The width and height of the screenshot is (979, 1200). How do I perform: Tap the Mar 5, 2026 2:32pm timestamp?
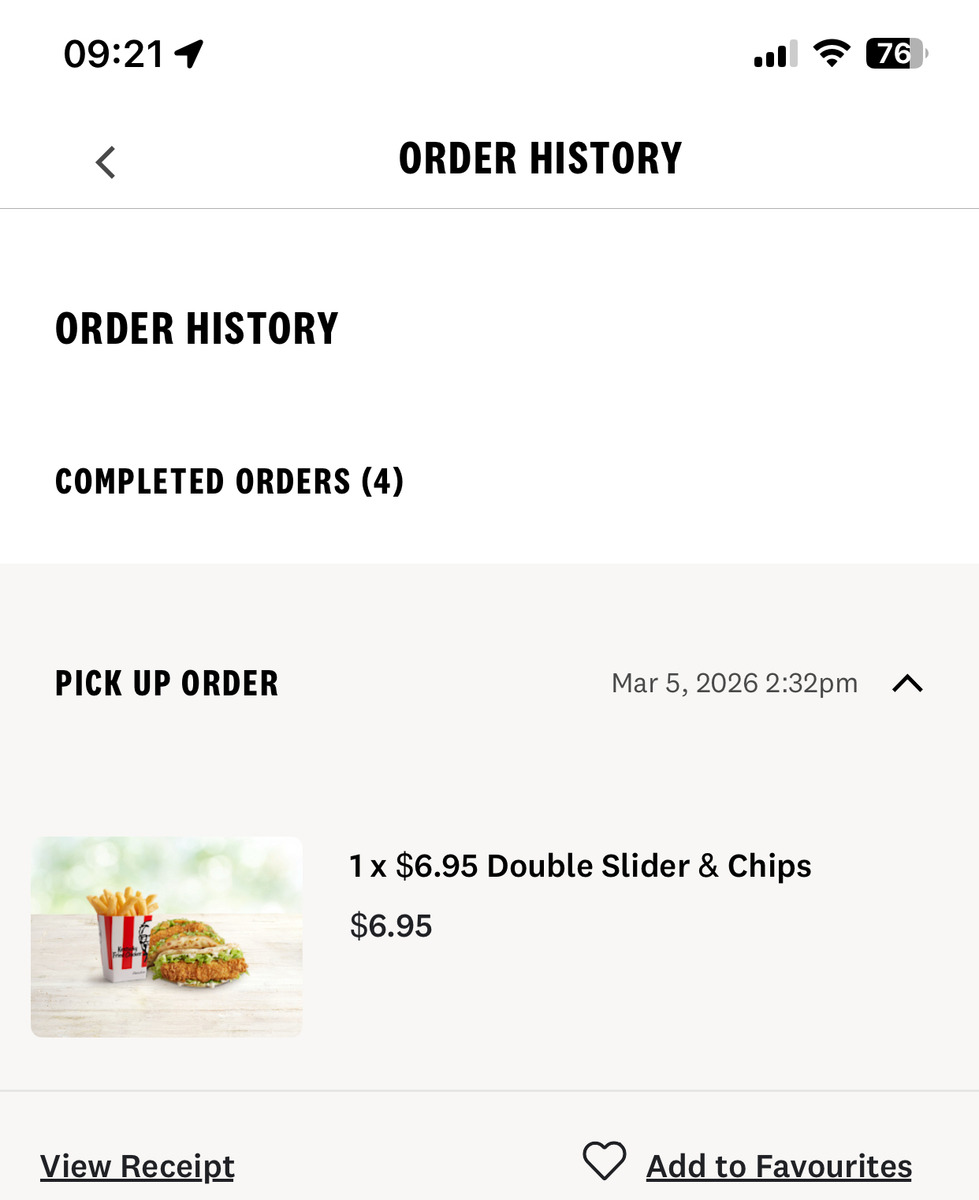[x=734, y=684]
